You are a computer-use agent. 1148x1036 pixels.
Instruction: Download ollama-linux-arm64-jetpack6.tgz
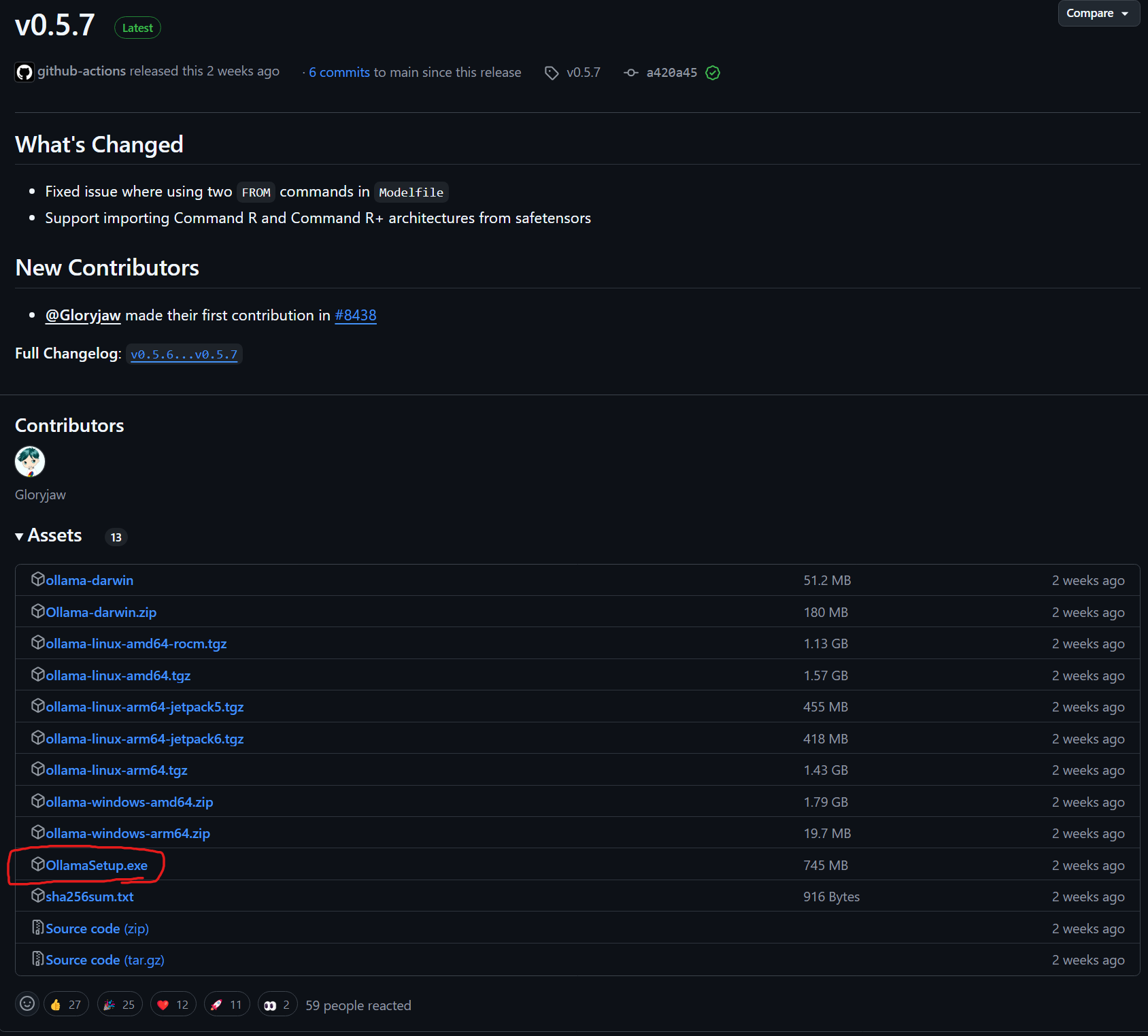145,739
